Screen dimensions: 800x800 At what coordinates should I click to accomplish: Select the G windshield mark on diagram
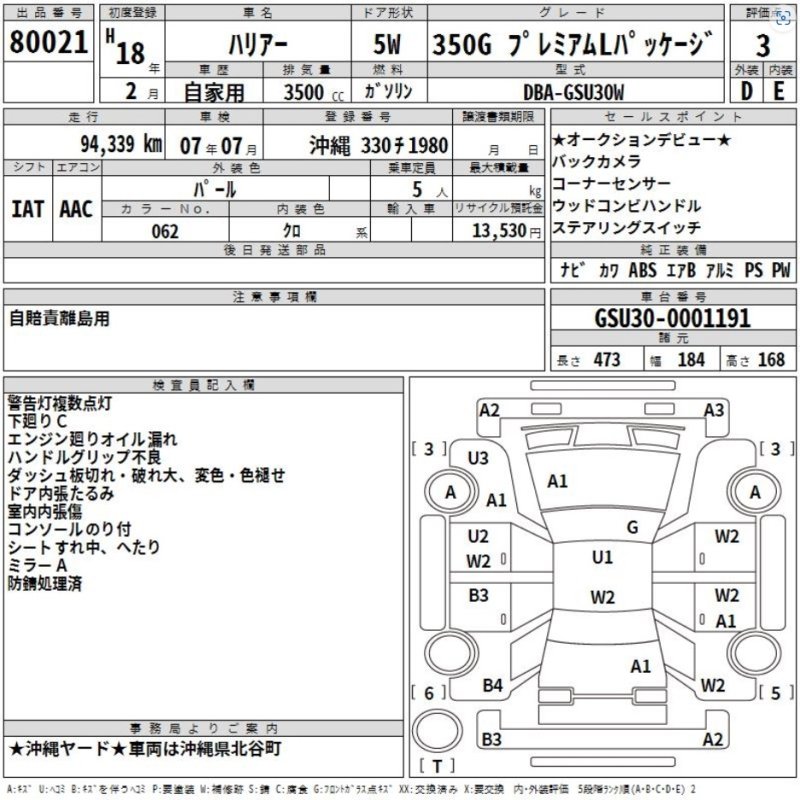(x=632, y=527)
